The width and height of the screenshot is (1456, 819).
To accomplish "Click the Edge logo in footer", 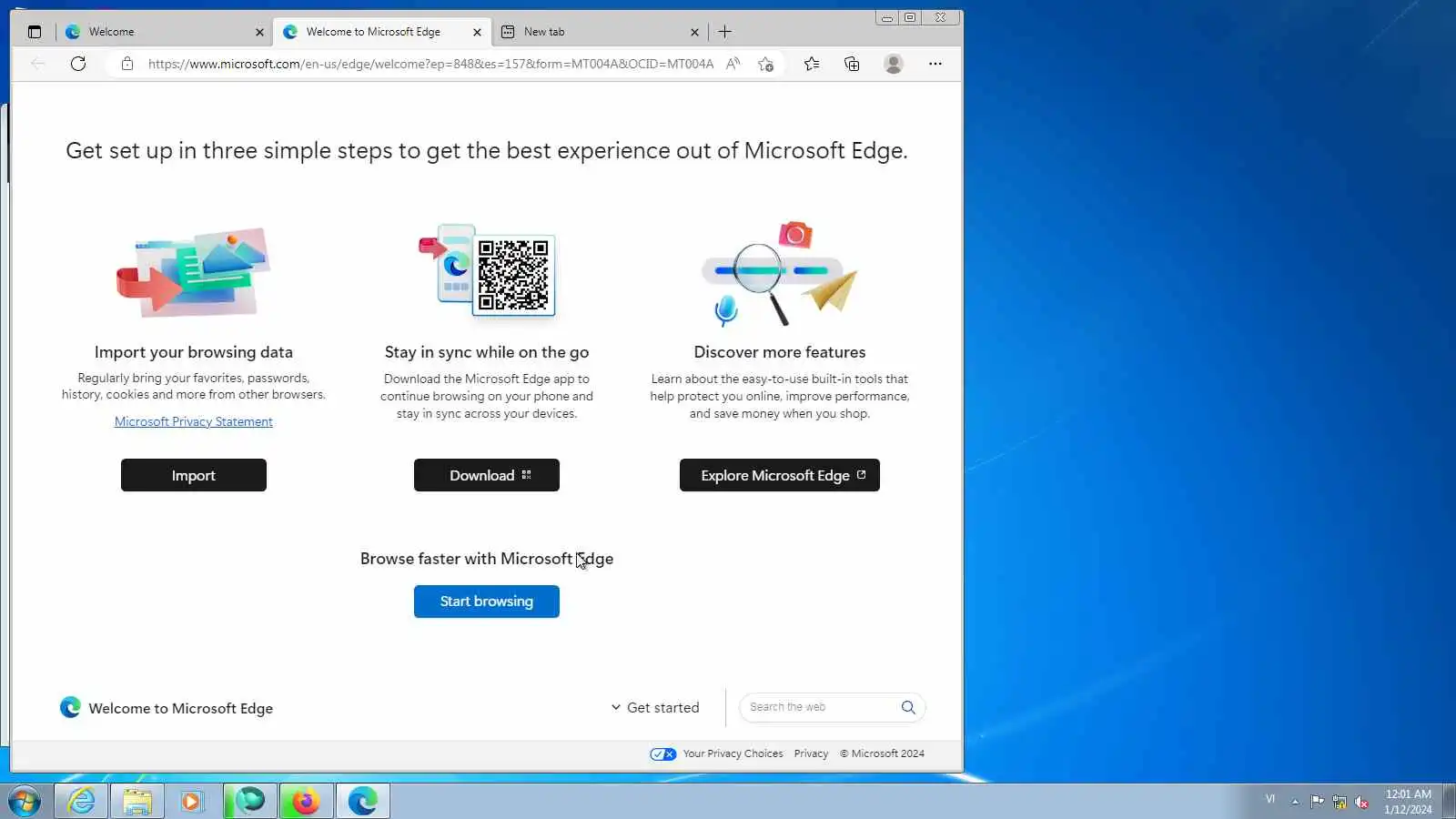I will [70, 707].
